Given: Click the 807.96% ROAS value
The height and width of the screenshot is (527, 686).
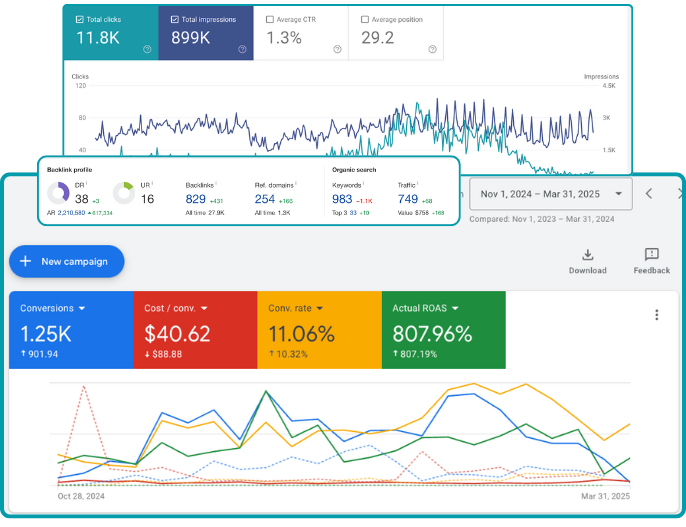Looking at the screenshot, I should tap(432, 334).
